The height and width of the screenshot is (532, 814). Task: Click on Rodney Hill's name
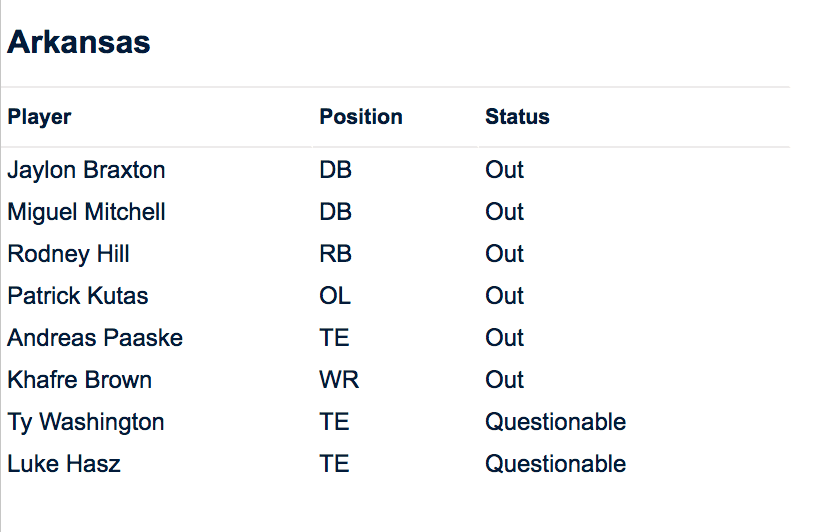click(68, 254)
